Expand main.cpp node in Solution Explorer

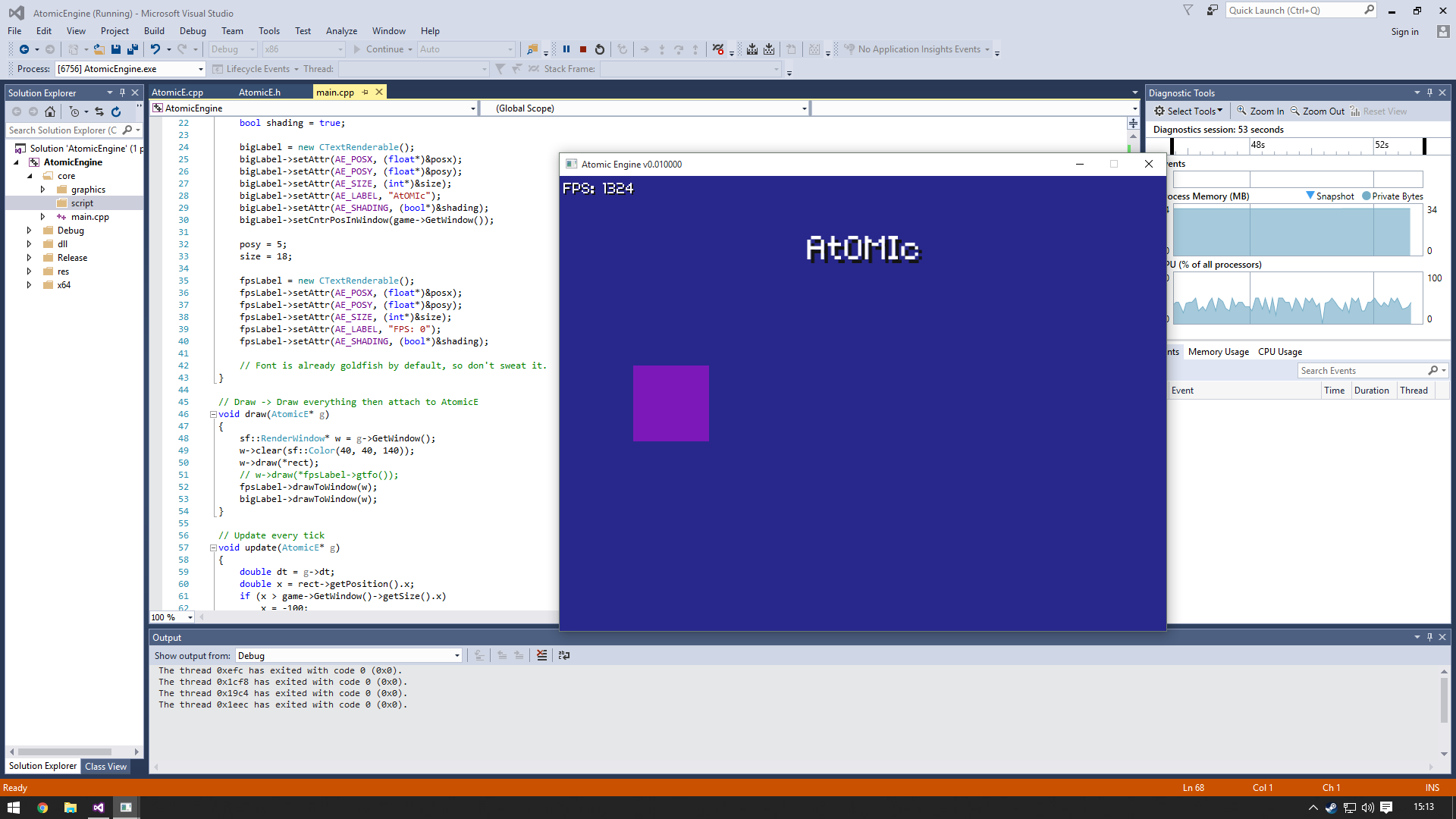click(x=42, y=217)
